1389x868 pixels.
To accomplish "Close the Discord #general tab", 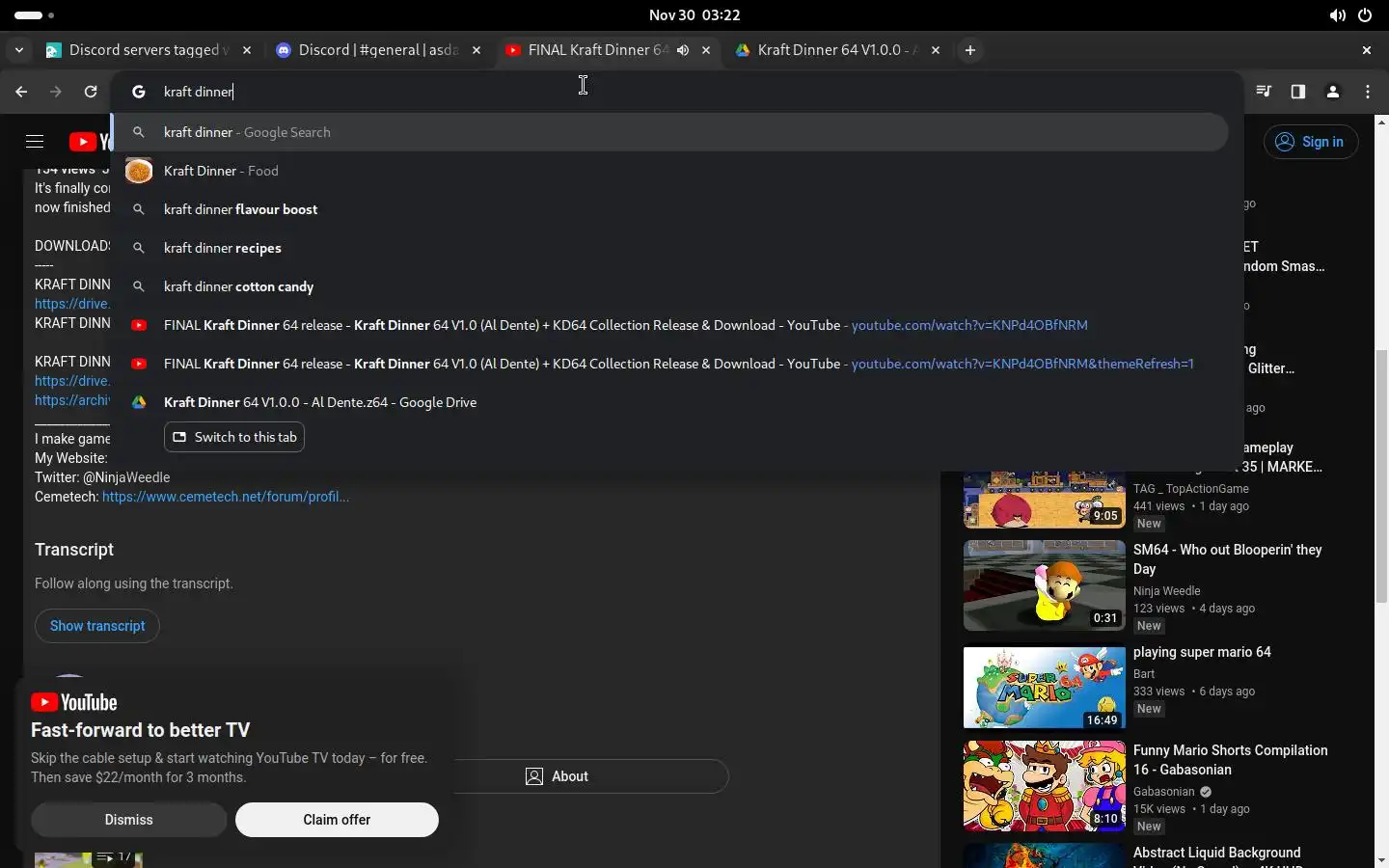I will (x=477, y=50).
